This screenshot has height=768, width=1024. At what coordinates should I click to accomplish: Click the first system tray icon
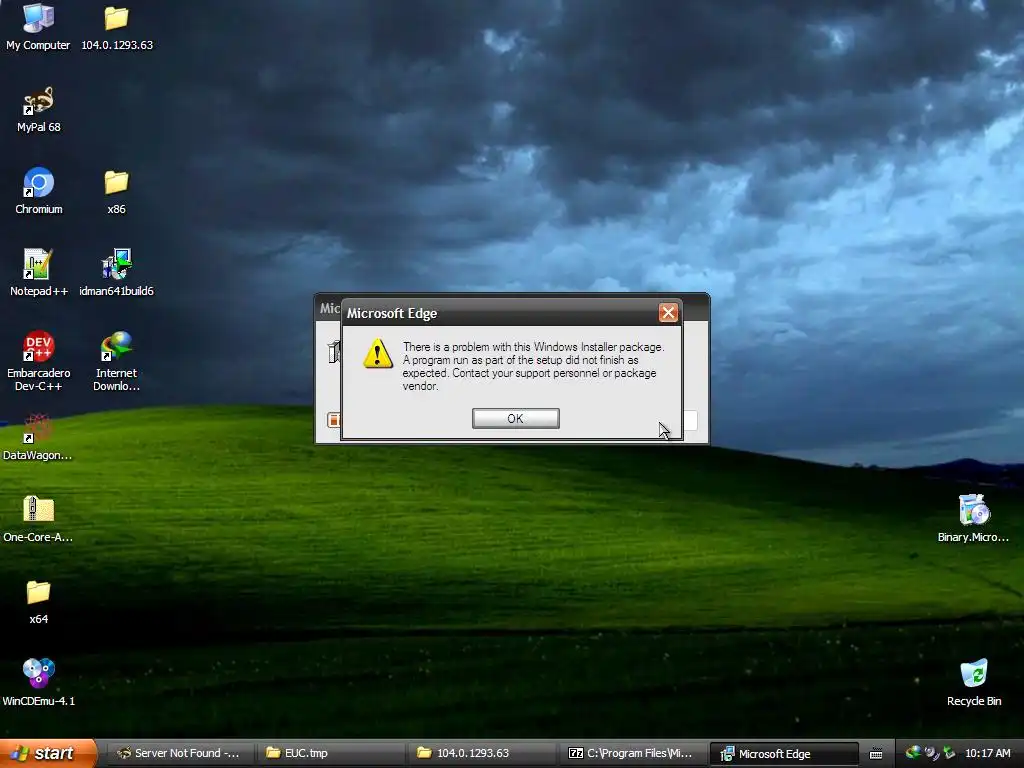(x=913, y=753)
